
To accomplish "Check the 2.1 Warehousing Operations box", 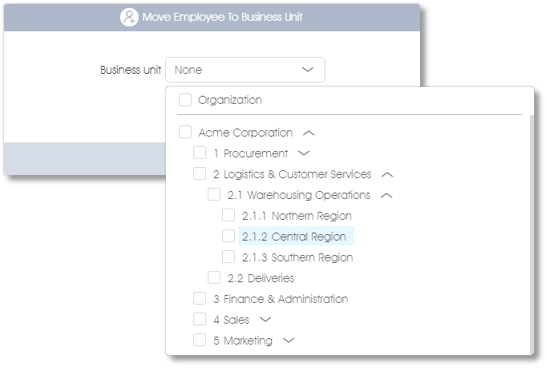I will coord(214,194).
